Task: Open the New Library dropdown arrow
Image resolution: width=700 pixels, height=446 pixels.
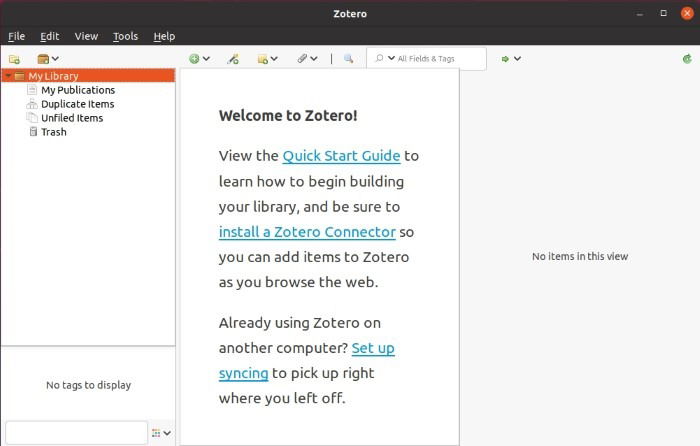Action: [x=55, y=58]
